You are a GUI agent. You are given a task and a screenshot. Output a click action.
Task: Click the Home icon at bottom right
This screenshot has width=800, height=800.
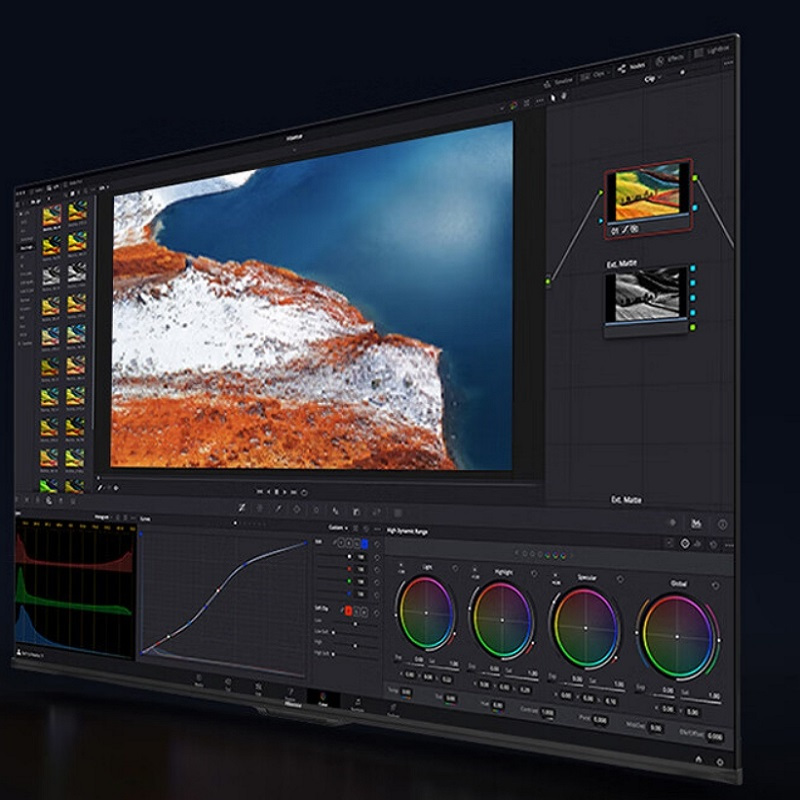click(x=698, y=759)
